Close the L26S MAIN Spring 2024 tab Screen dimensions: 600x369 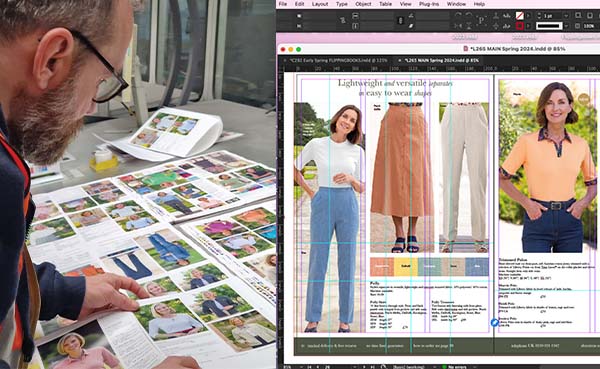pos(399,60)
